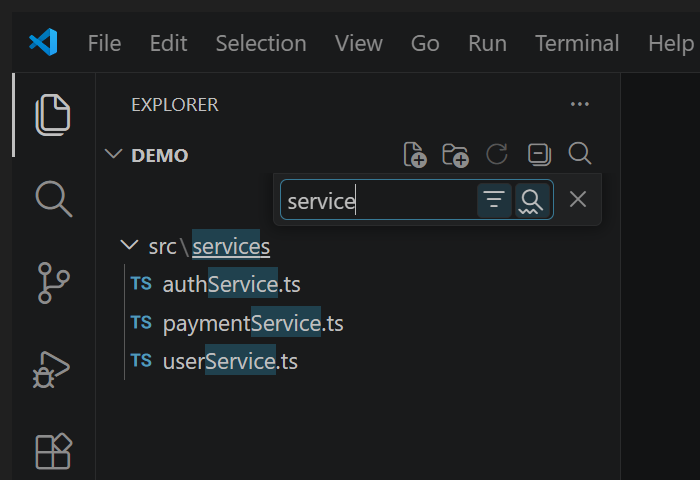Click the TS icon beside paymentService.ts
Viewport: 700px width, 480px height.
point(141,322)
